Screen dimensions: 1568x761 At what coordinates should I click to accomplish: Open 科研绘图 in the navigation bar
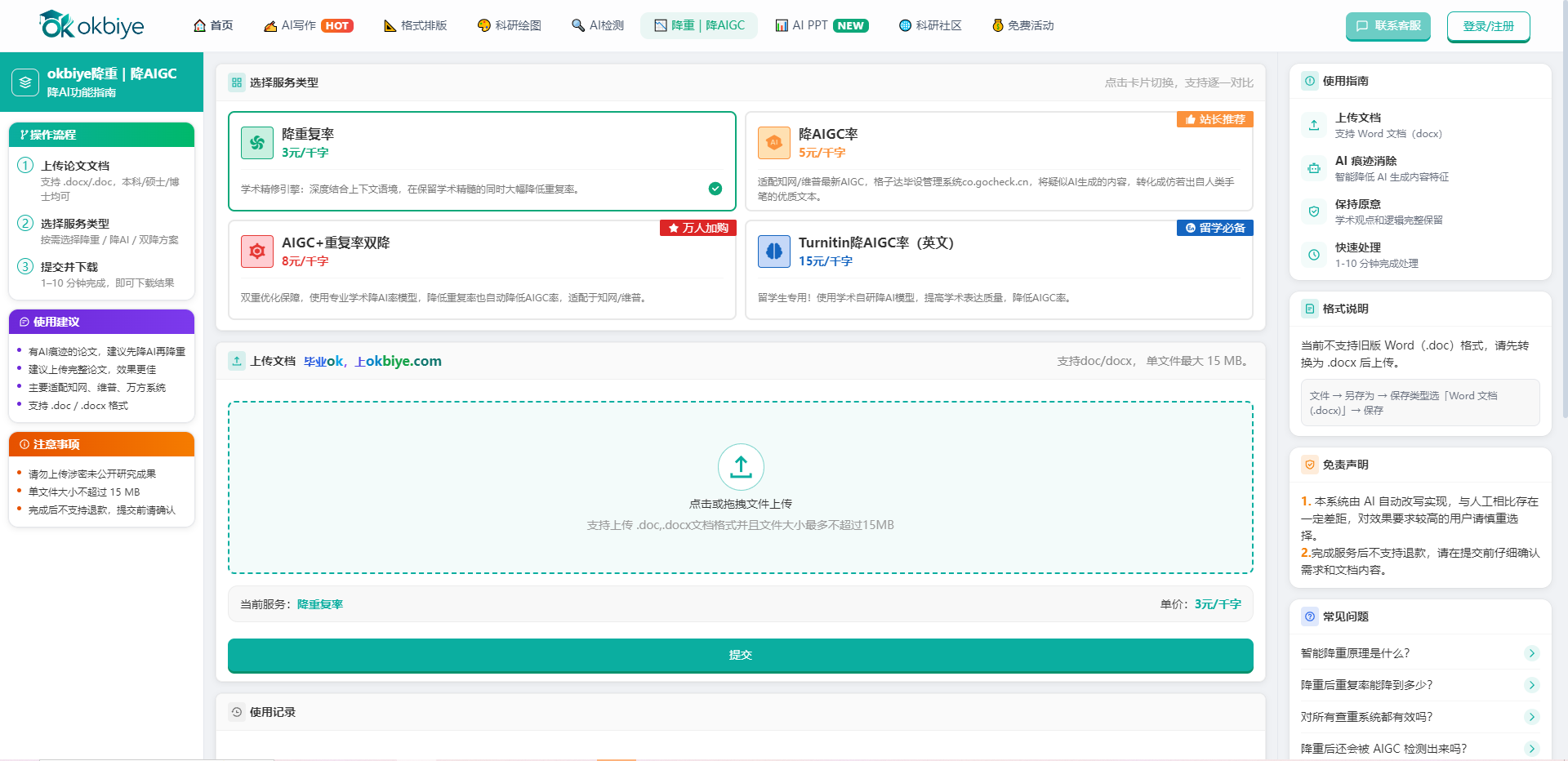pyautogui.click(x=510, y=25)
